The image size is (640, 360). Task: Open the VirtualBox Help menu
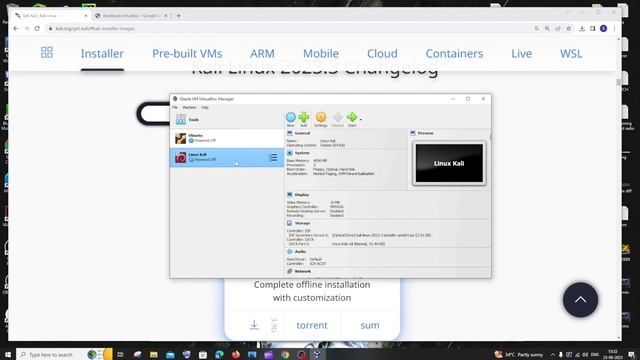point(205,107)
